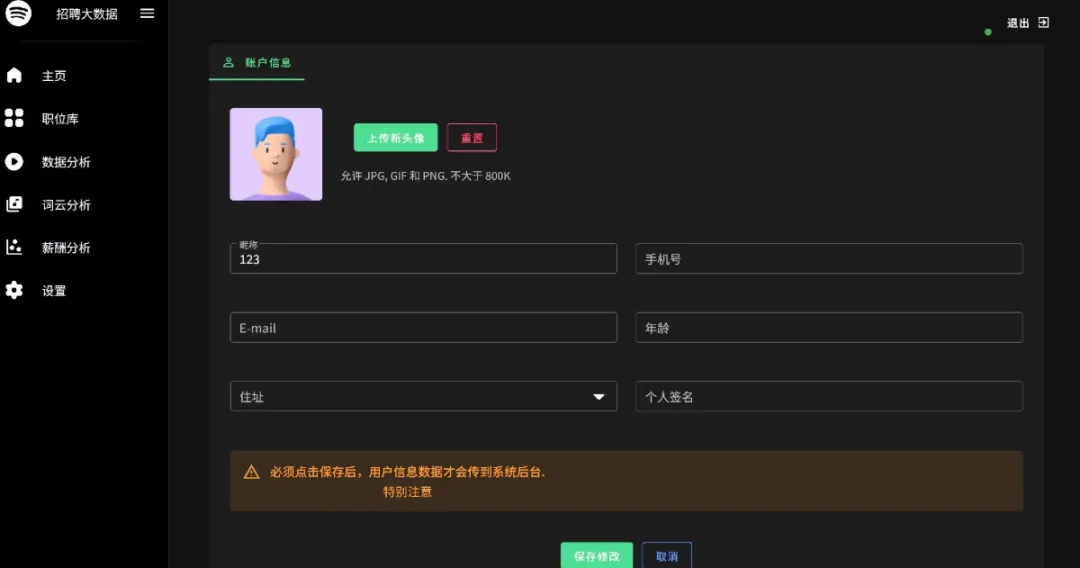Click the 退出 logout arrow icon
This screenshot has width=1080, height=568.
[1043, 23]
